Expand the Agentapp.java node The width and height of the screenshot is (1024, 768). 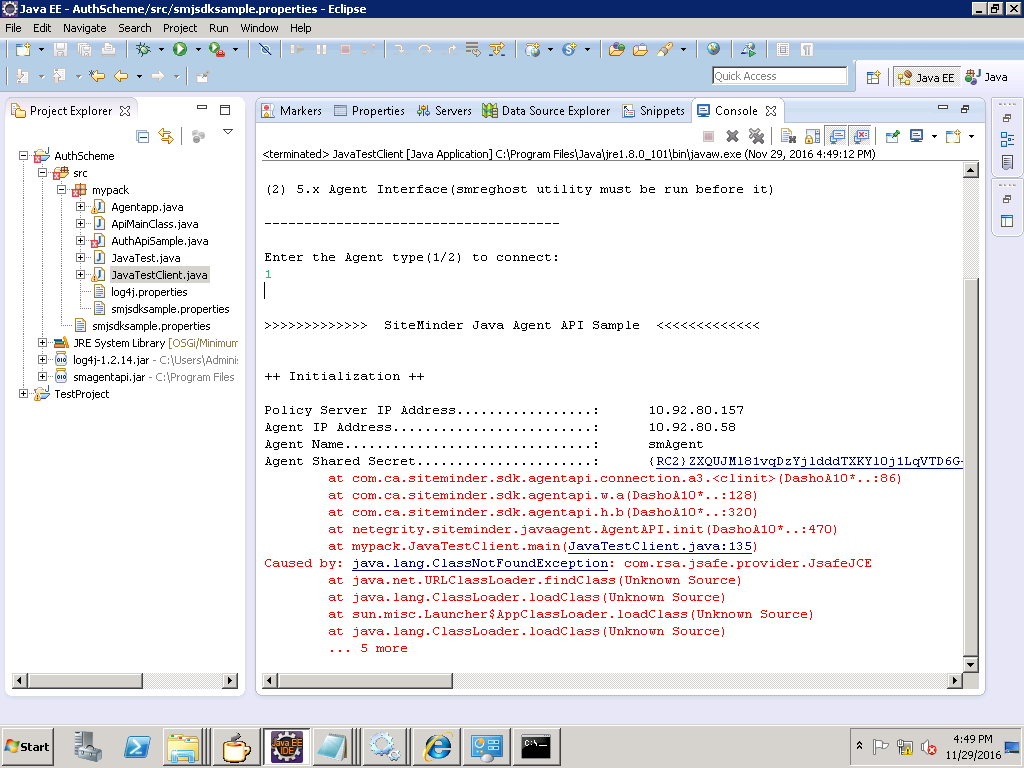tap(80, 206)
